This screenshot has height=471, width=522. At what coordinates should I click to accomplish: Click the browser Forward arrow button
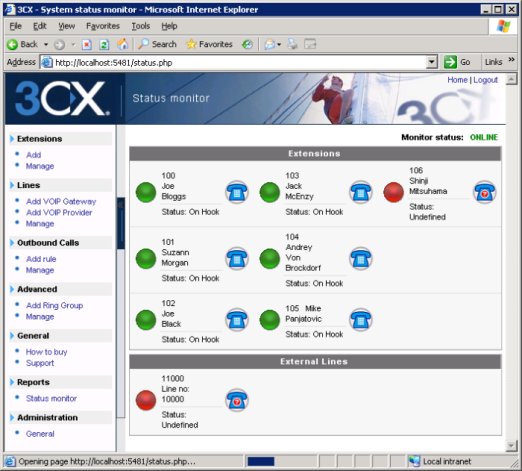pos(59,44)
